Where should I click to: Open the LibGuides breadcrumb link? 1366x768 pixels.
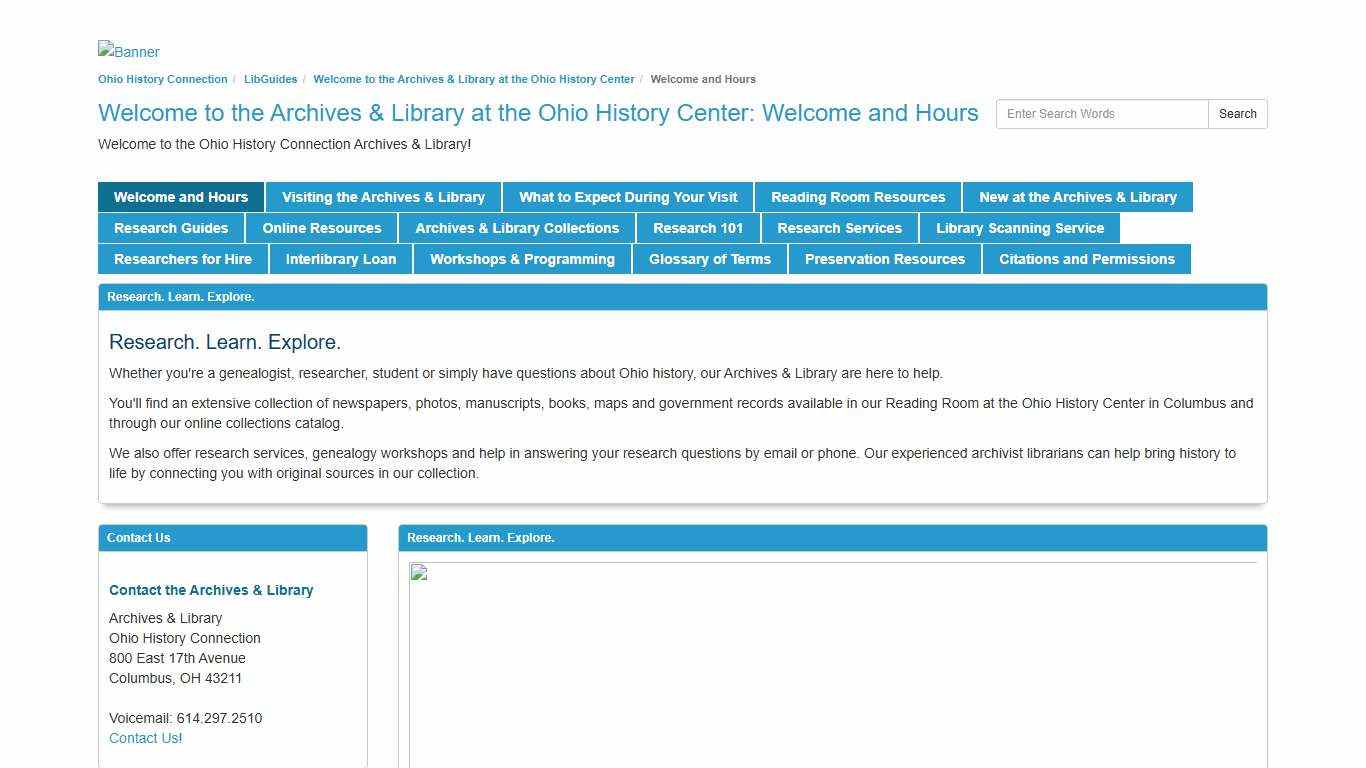(270, 79)
